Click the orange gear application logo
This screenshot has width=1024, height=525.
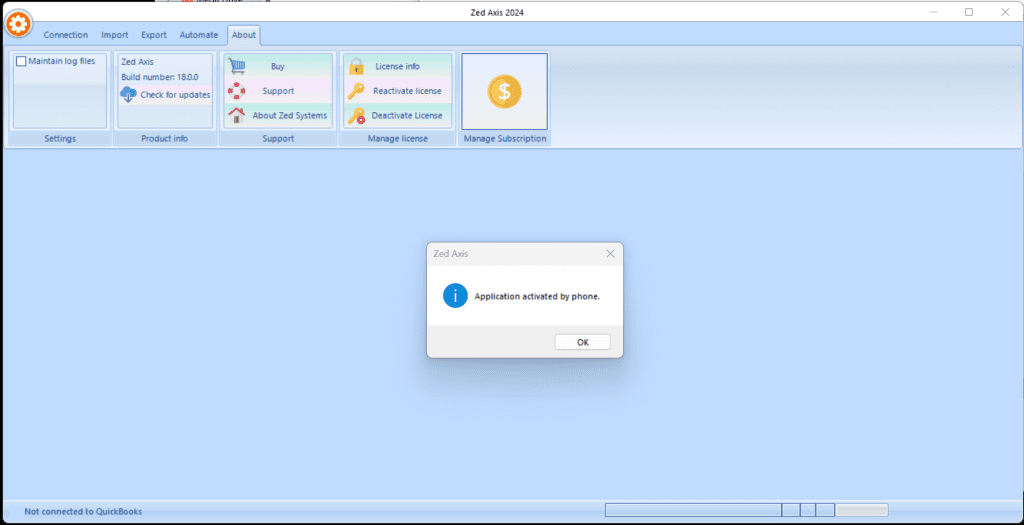tap(18, 24)
